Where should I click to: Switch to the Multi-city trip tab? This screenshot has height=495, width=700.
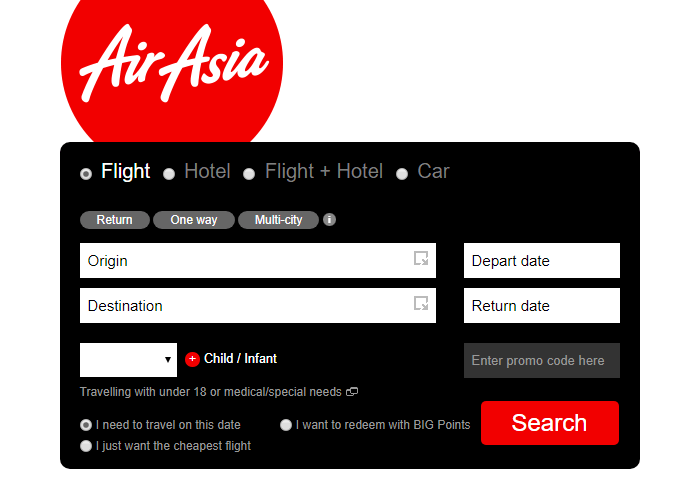coord(278,220)
